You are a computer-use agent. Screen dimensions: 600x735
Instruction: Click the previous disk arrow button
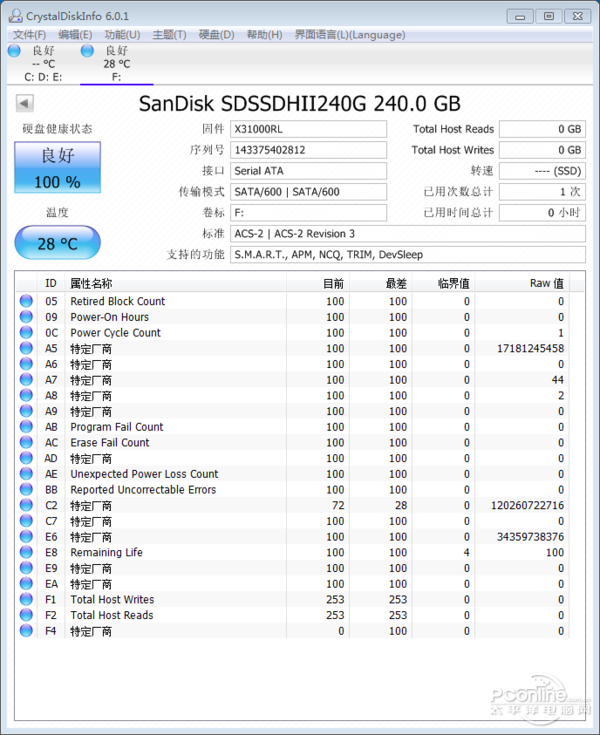[25, 104]
